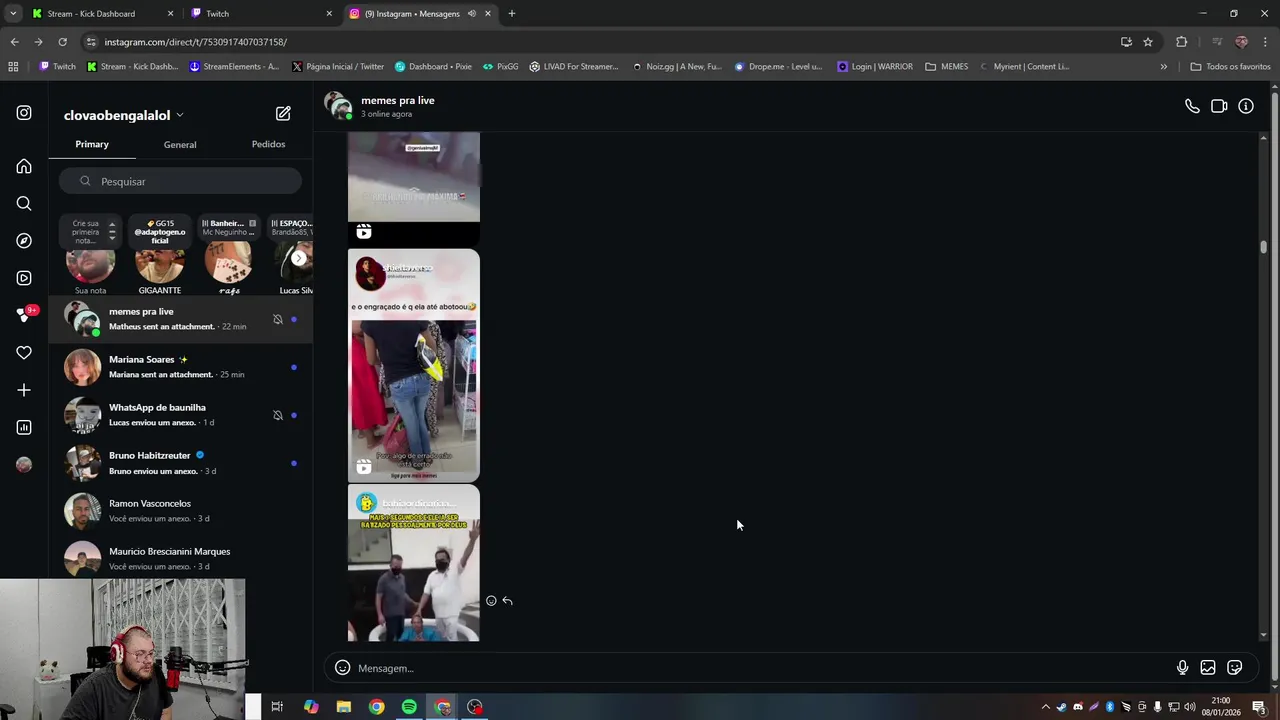Expand hidden system tray icons
1280x720 pixels.
coord(1046,707)
